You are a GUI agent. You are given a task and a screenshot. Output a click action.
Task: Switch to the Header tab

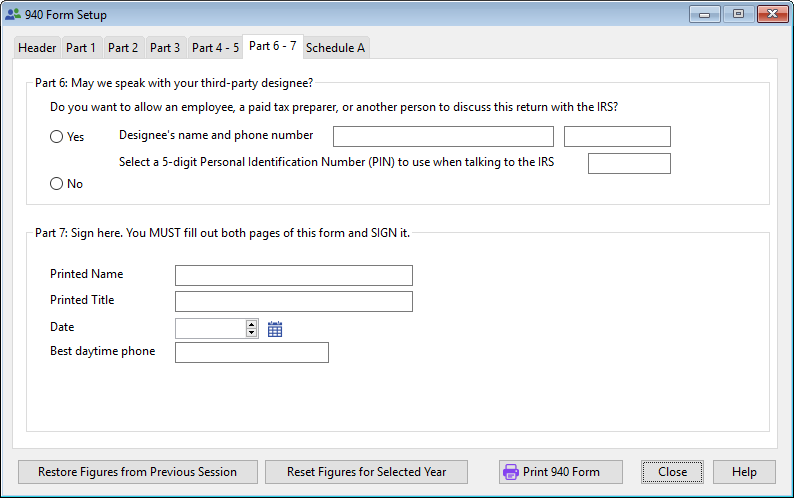37,48
